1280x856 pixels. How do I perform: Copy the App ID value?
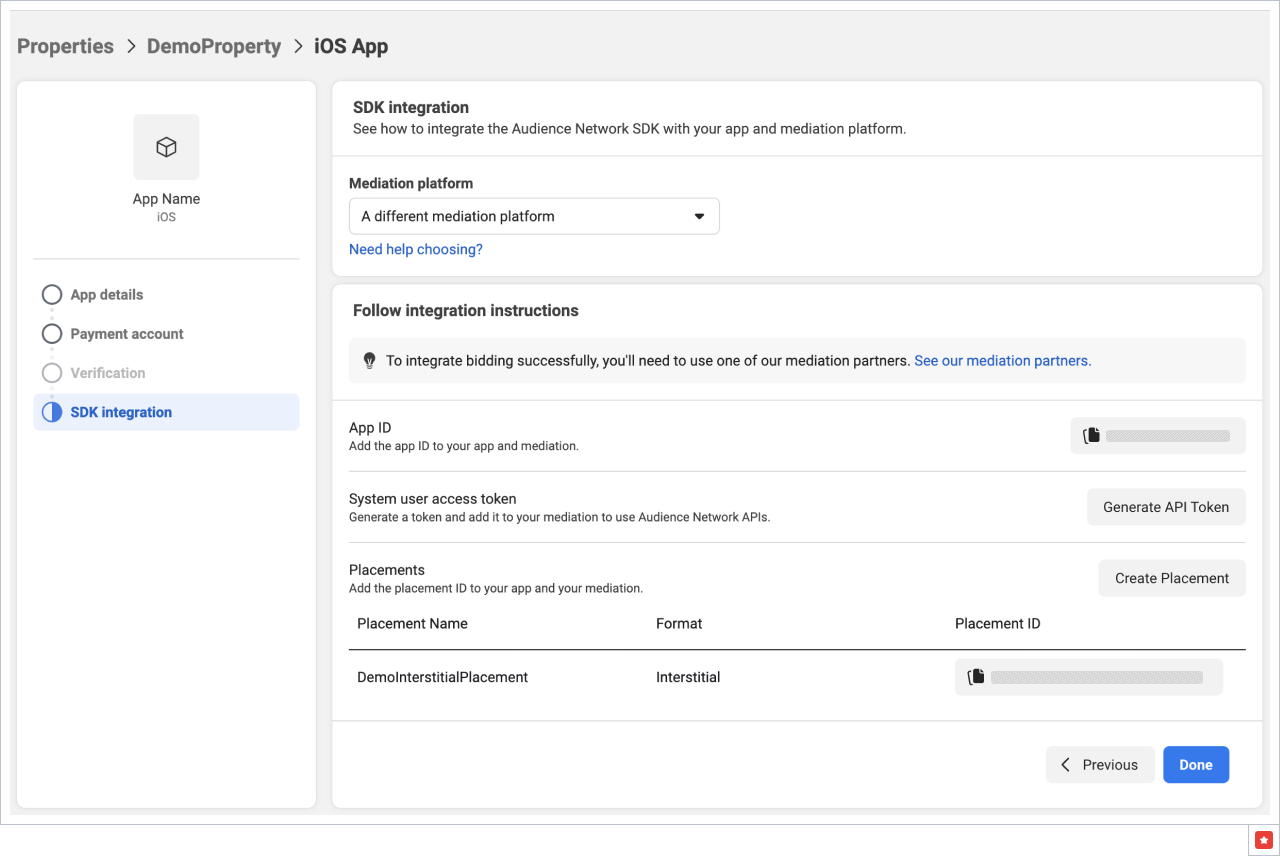(x=1092, y=436)
